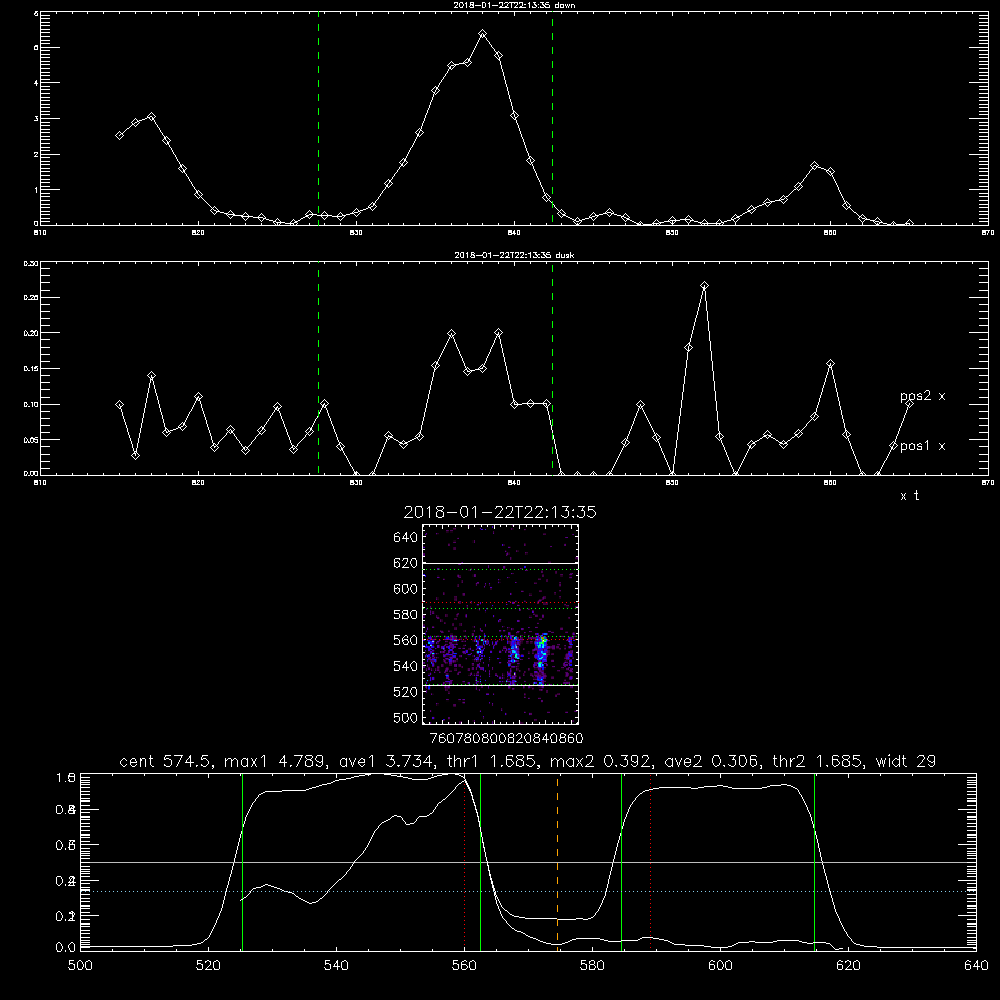Click the green vertical line near 525 in bottom plot
Image resolution: width=1000 pixels, height=1000 pixels.
(x=242, y=861)
